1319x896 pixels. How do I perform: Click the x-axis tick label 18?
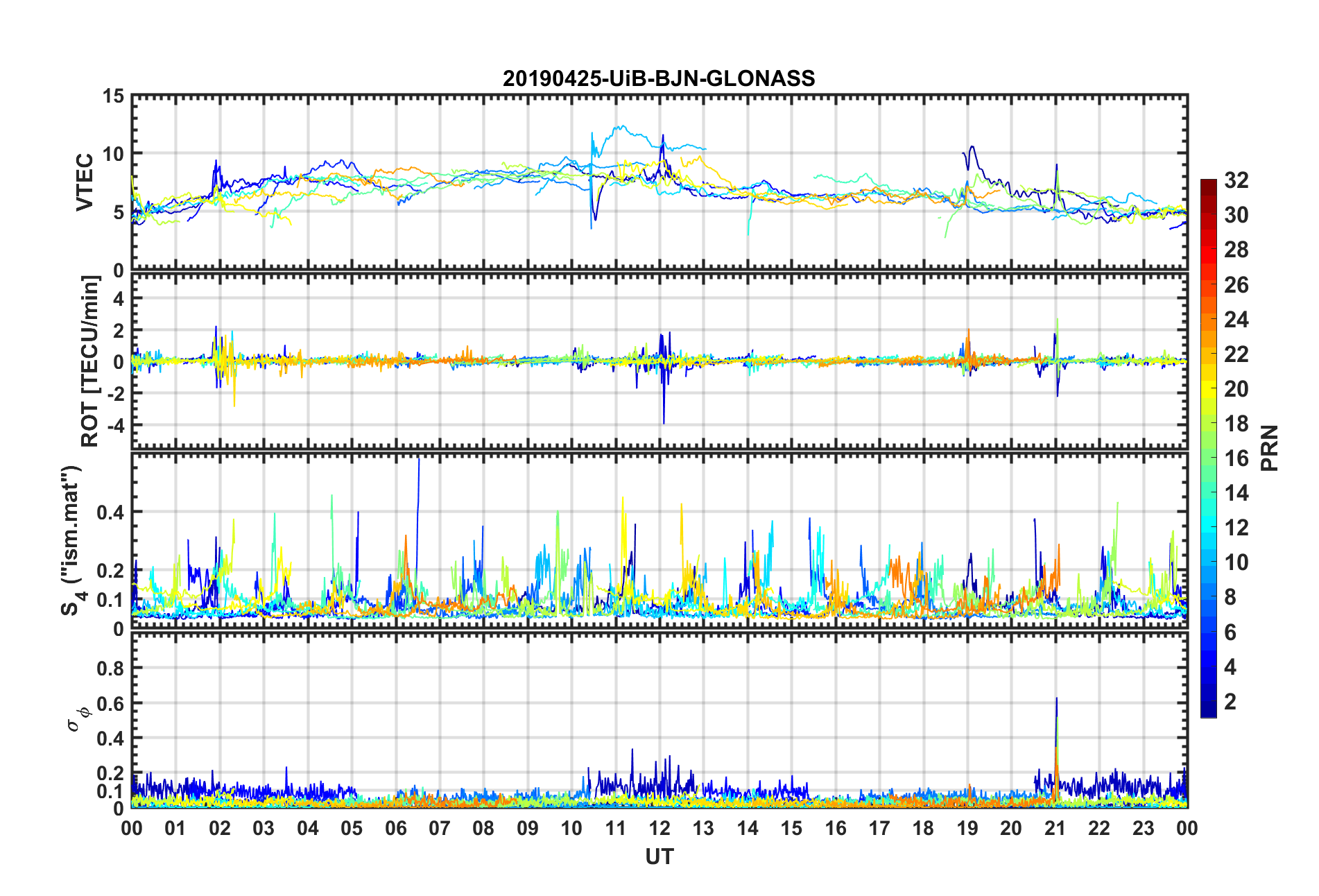[x=924, y=829]
